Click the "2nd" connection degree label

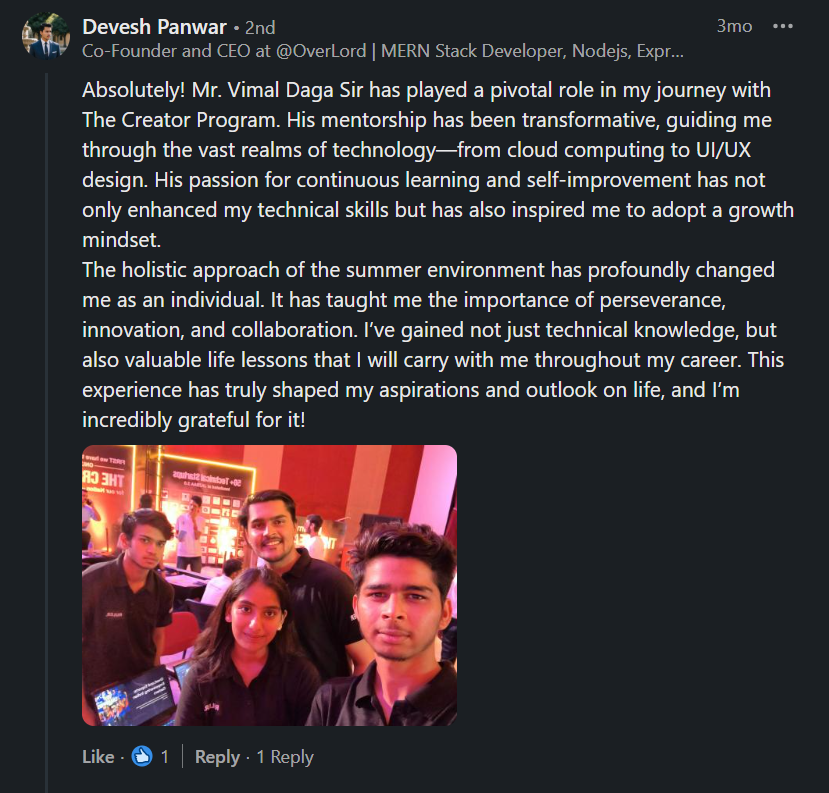pos(260,27)
